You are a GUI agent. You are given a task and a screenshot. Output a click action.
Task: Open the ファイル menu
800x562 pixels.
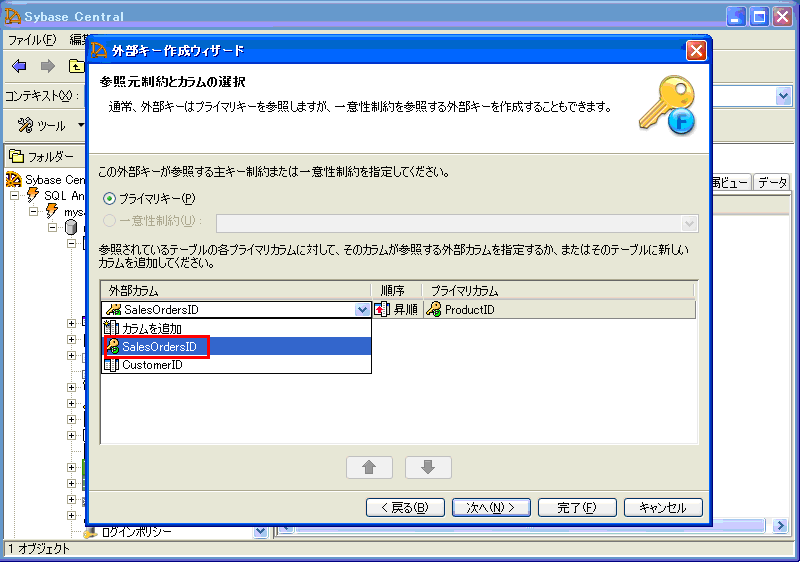pyautogui.click(x=32, y=40)
